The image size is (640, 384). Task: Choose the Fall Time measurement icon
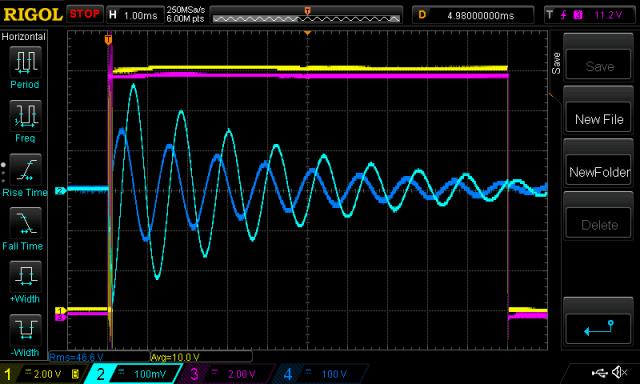(25, 223)
